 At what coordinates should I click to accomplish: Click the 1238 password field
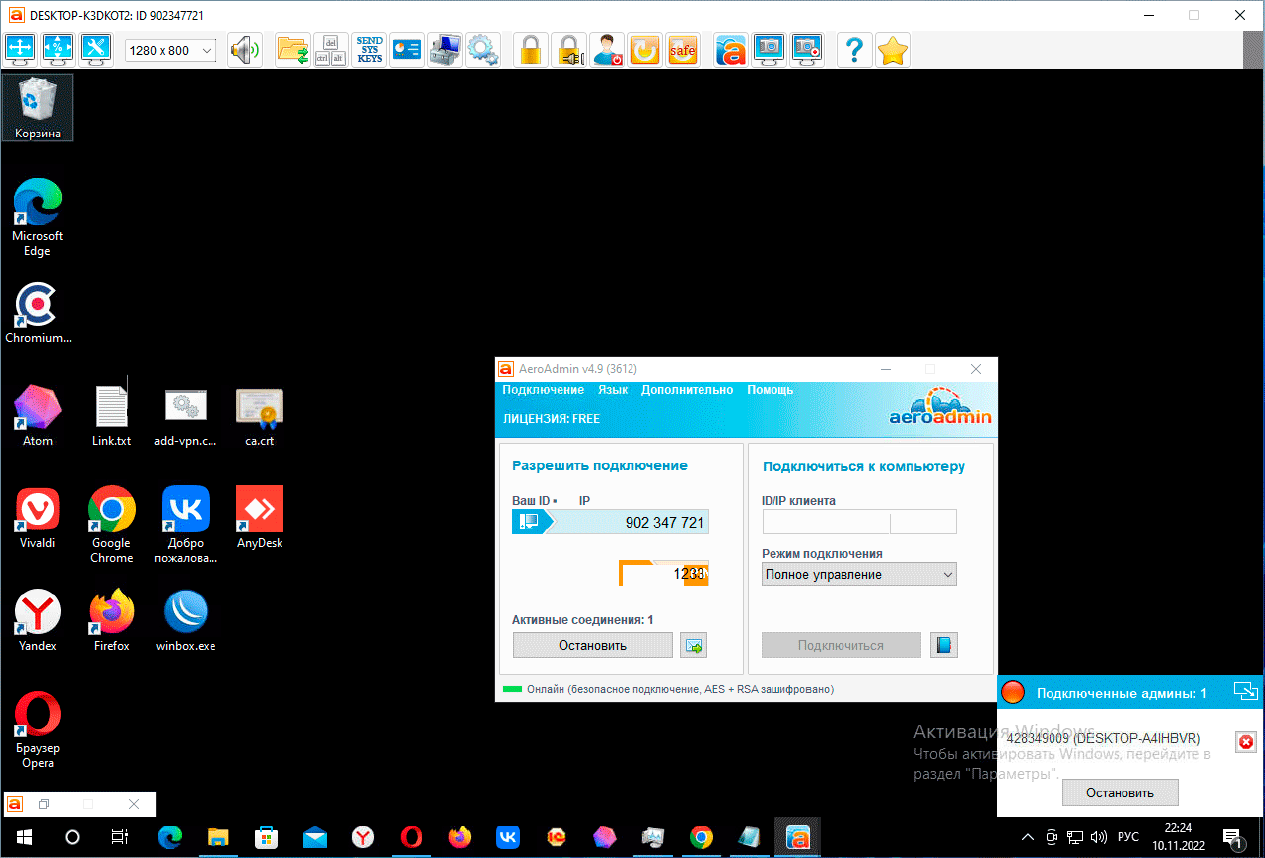[x=664, y=573]
